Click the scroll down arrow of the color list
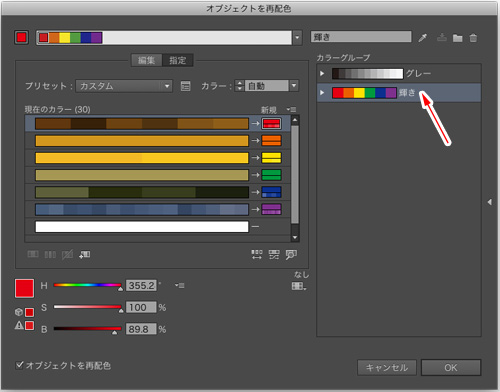This screenshot has width=500, height=392. [295, 237]
